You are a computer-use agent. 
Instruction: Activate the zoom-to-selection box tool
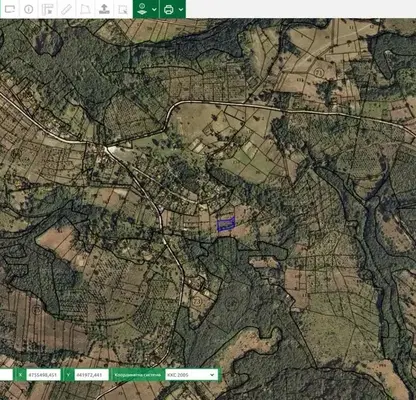coord(123,9)
